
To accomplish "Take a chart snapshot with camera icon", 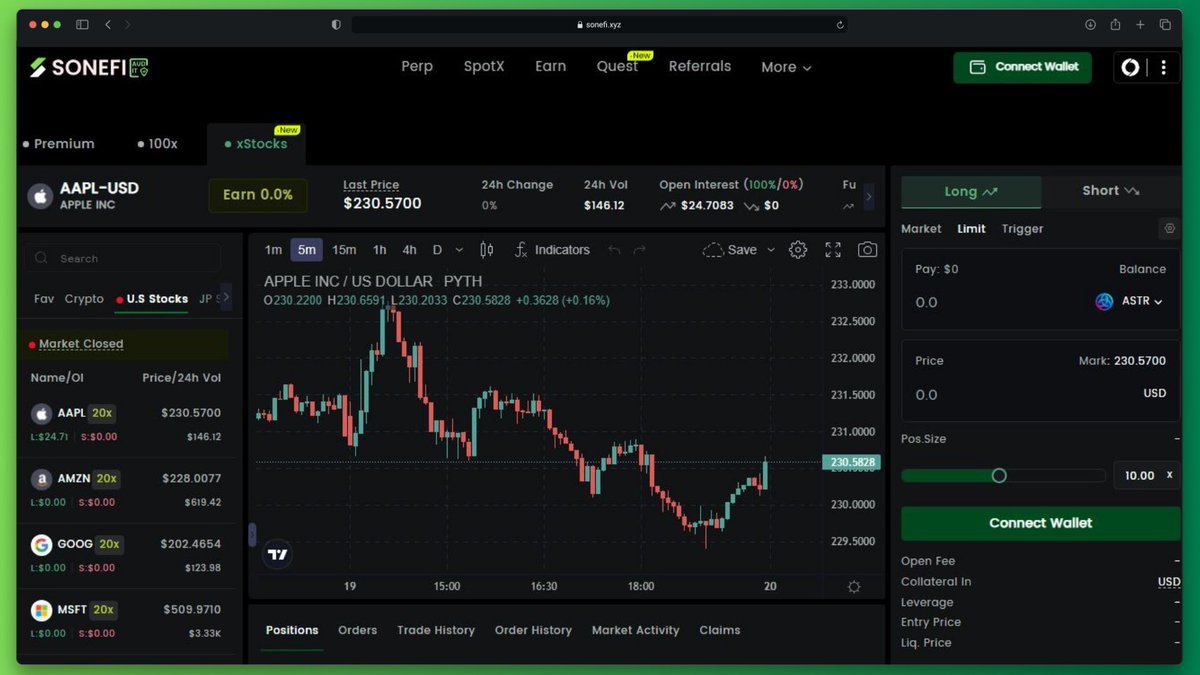I will click(x=867, y=250).
